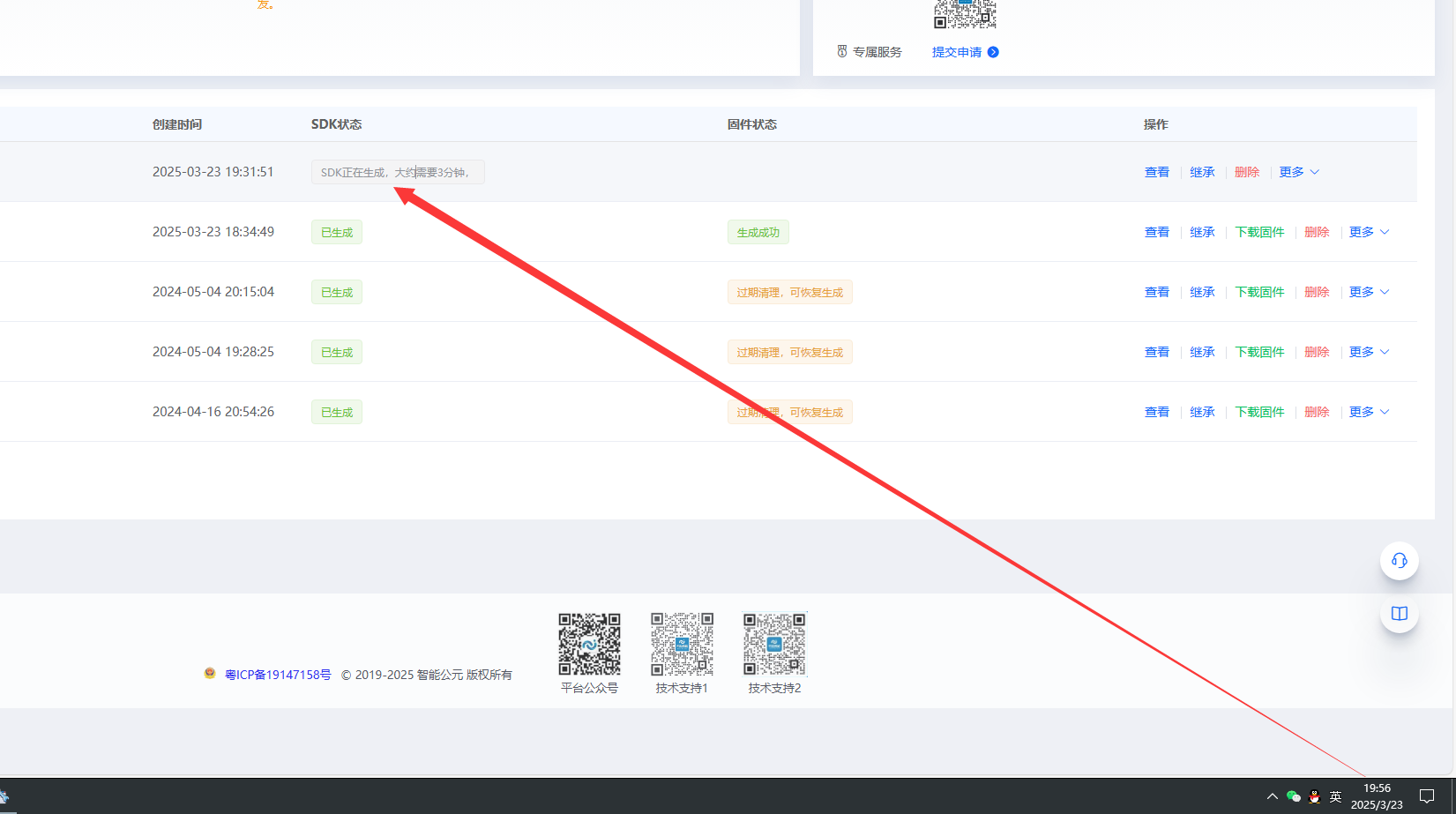This screenshot has width=1456, height=814.
Task: Open WeChat from the system tray
Action: click(x=1293, y=796)
